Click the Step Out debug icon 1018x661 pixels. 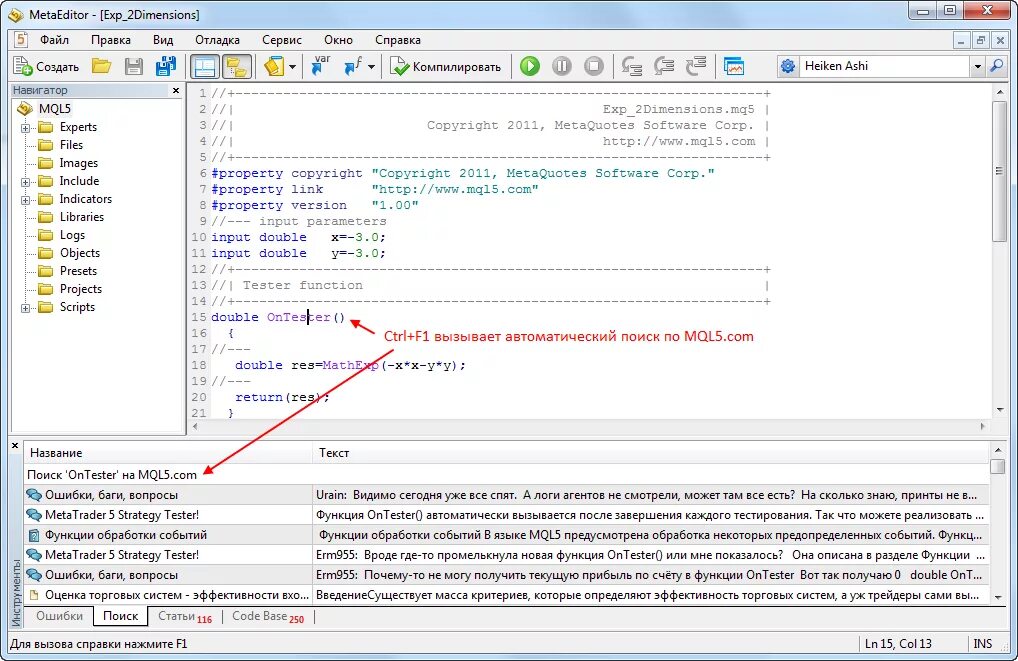[x=696, y=66]
